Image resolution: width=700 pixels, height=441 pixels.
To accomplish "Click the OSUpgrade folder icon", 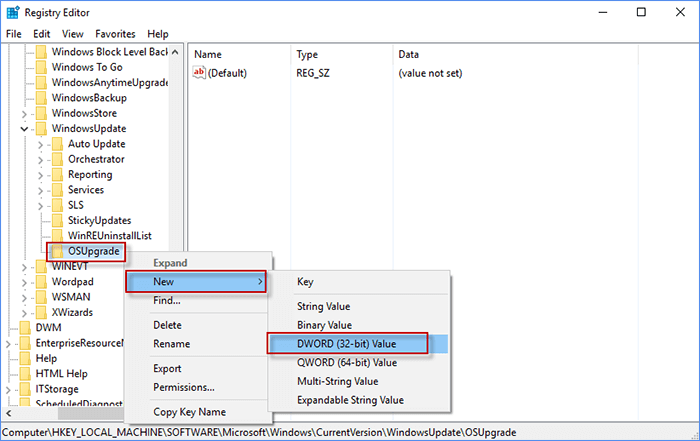I will click(57, 251).
